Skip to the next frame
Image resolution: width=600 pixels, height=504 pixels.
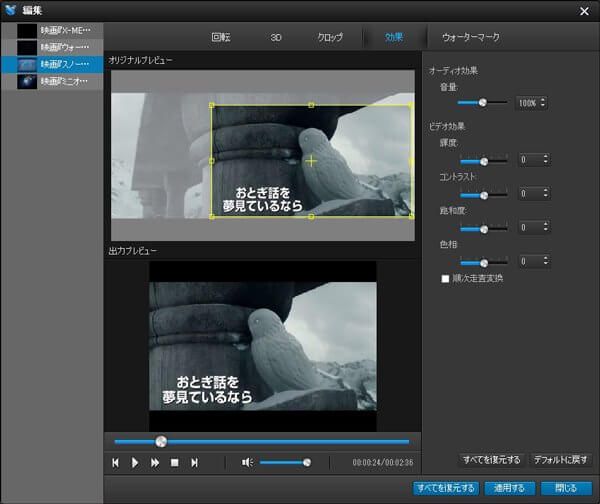tap(194, 462)
